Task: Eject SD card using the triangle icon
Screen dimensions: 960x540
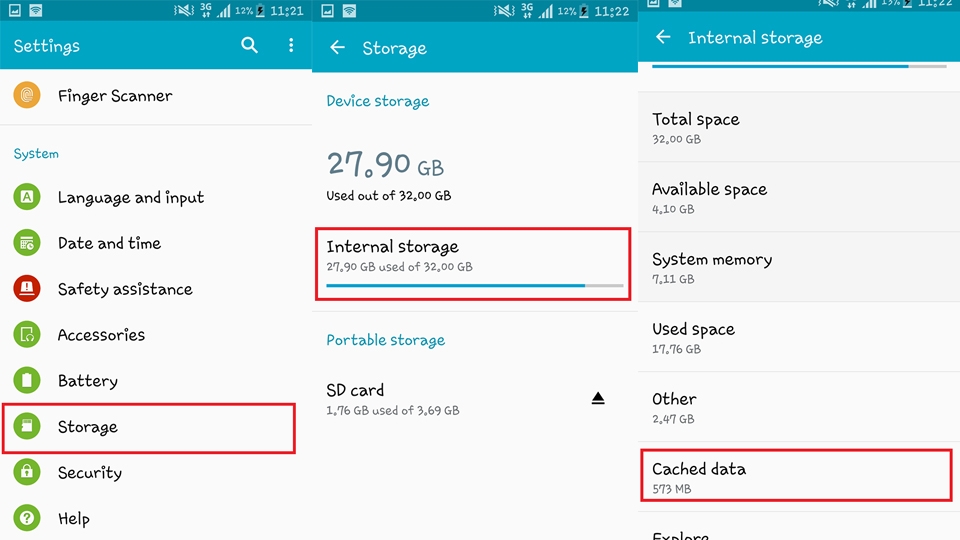Action: [x=598, y=399]
